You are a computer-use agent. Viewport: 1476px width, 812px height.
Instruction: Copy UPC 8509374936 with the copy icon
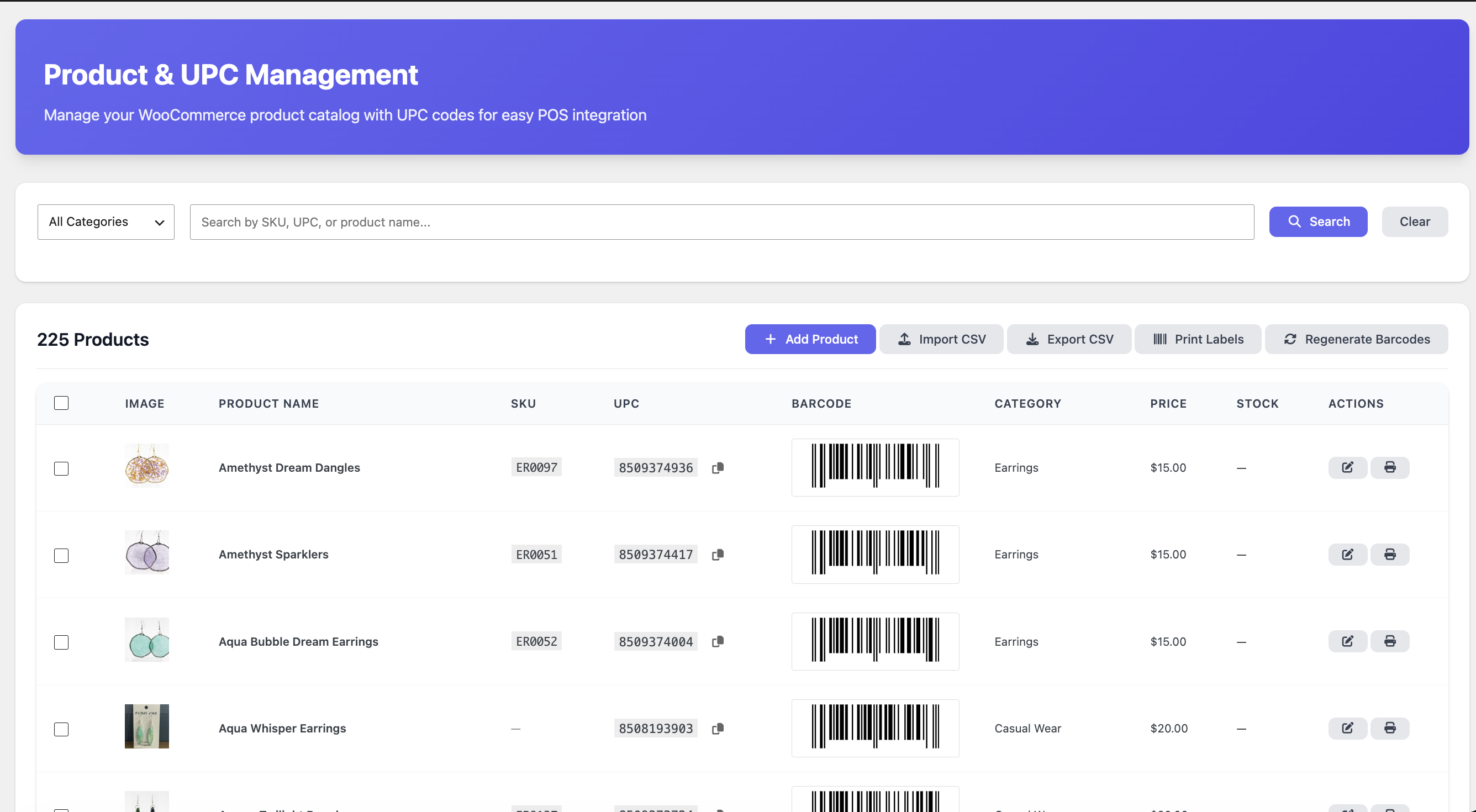(x=718, y=468)
